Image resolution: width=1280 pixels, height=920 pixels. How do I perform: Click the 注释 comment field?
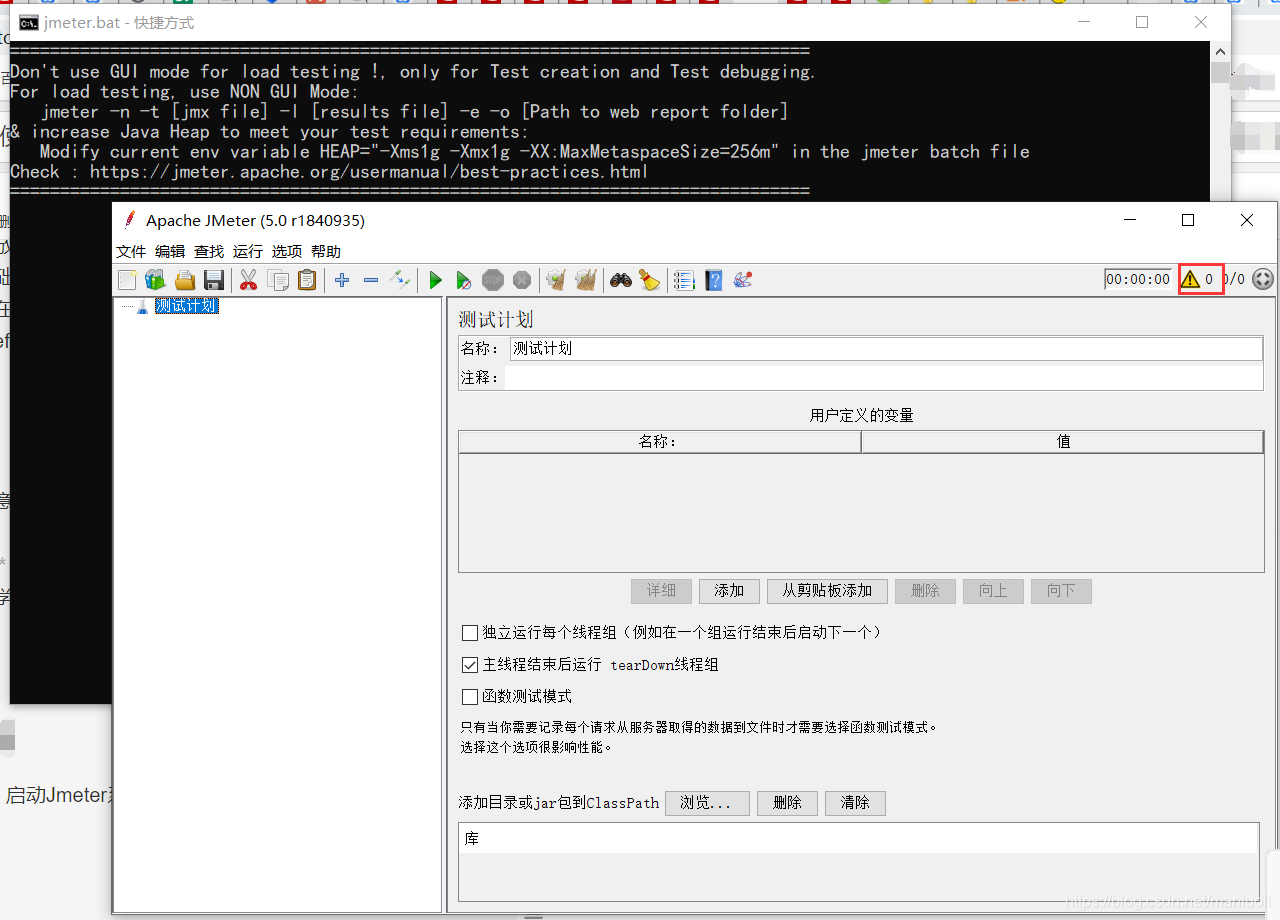pyautogui.click(x=884, y=377)
